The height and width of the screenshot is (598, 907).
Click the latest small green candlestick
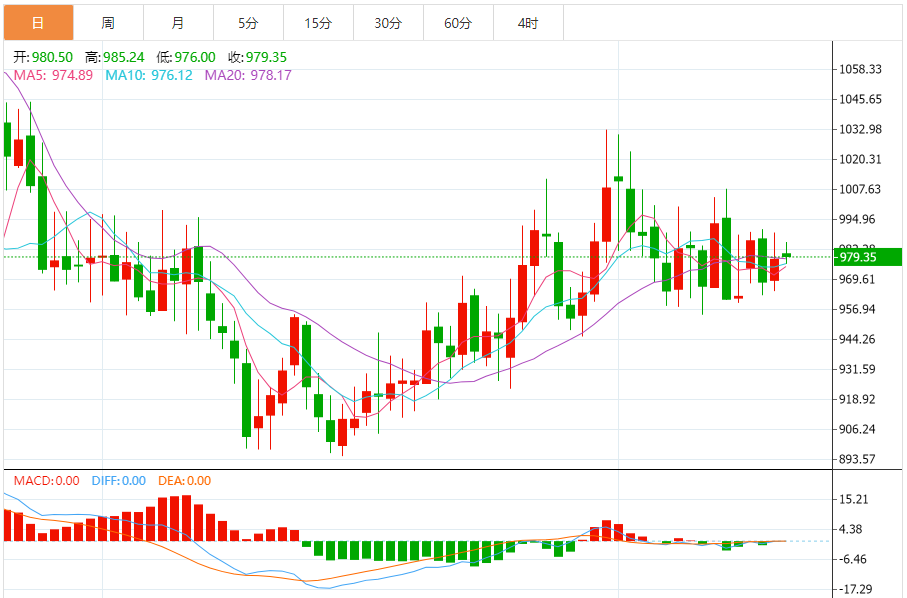[786, 254]
